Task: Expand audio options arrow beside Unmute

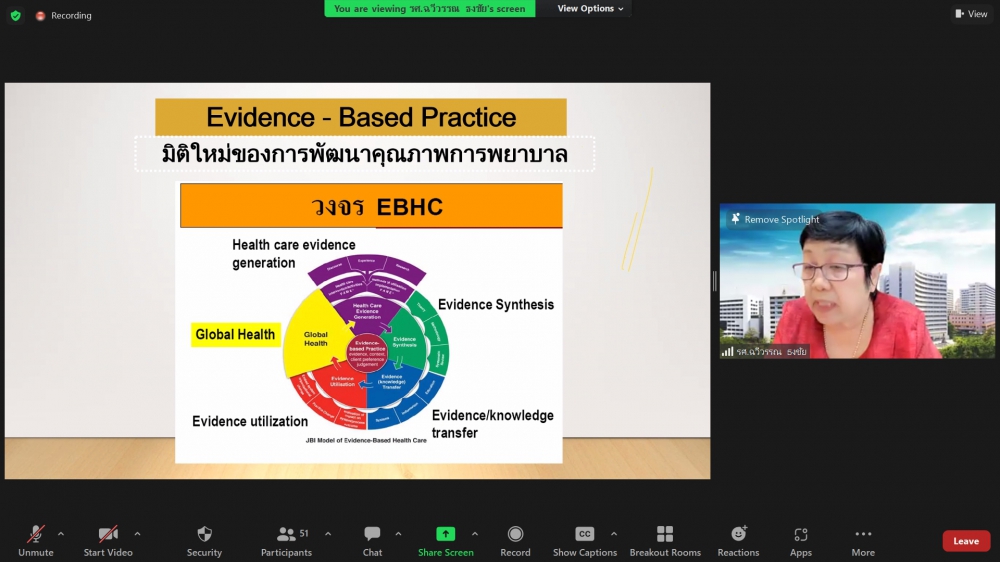Action: coord(61,533)
